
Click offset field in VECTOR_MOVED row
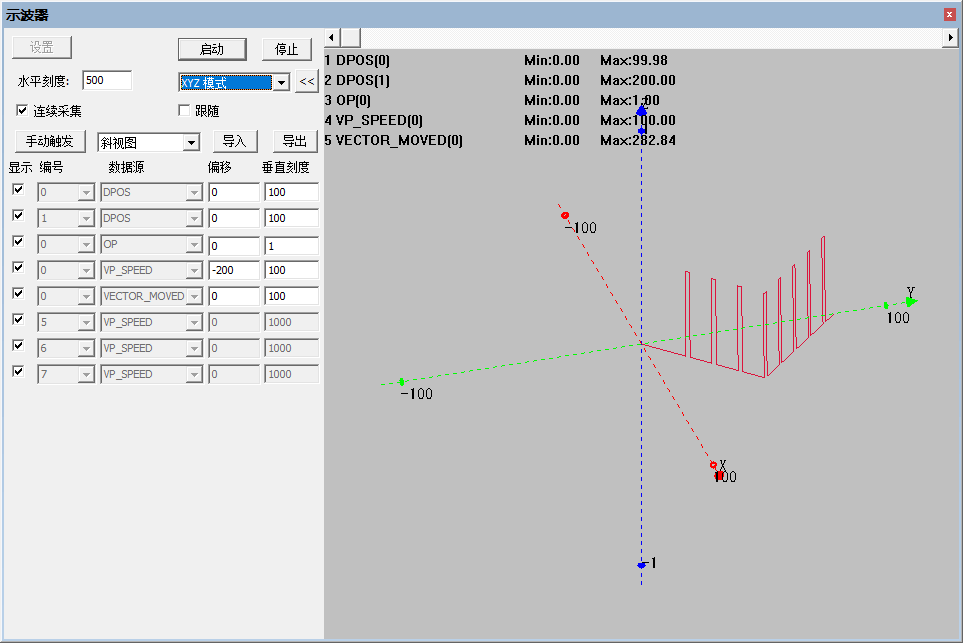click(234, 296)
